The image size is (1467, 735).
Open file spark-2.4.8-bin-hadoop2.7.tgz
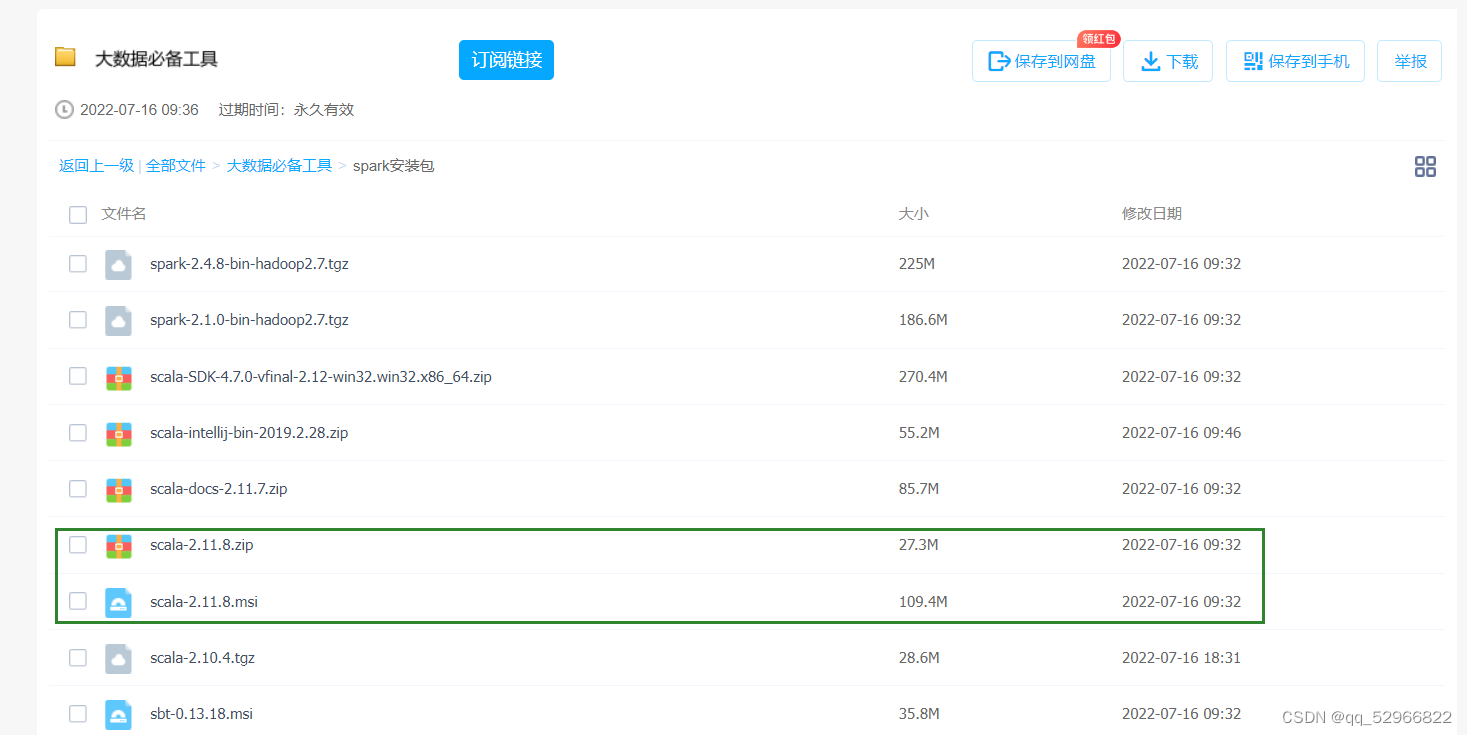coord(249,264)
